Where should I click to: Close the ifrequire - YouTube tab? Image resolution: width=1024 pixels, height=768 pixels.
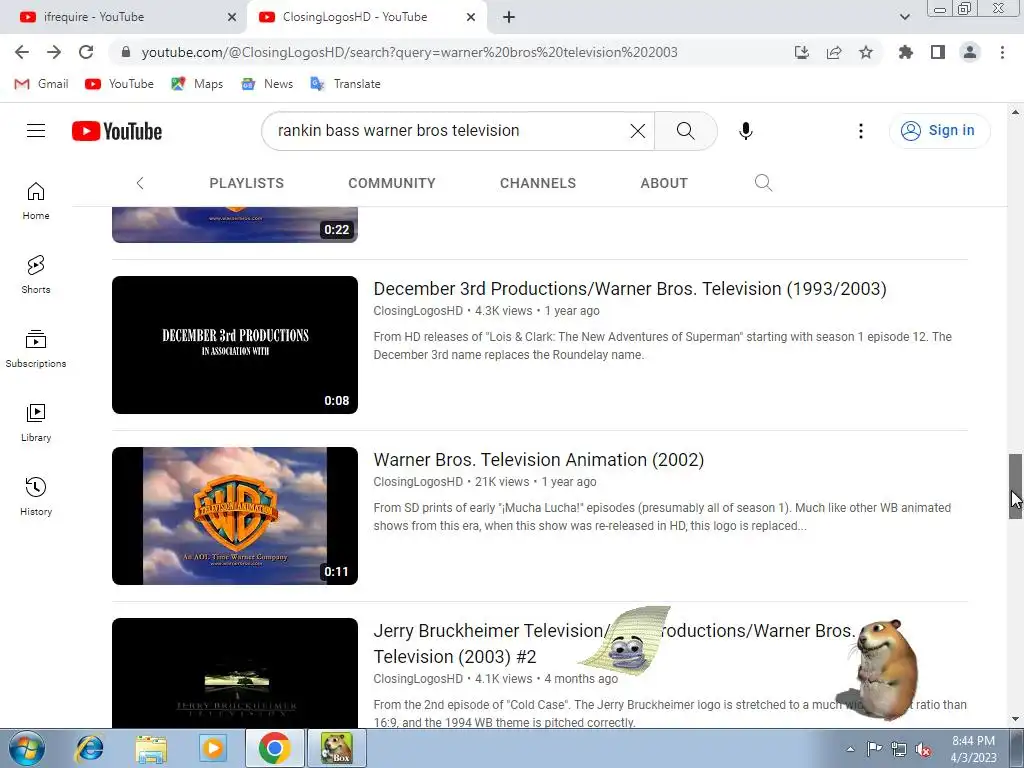(x=232, y=18)
